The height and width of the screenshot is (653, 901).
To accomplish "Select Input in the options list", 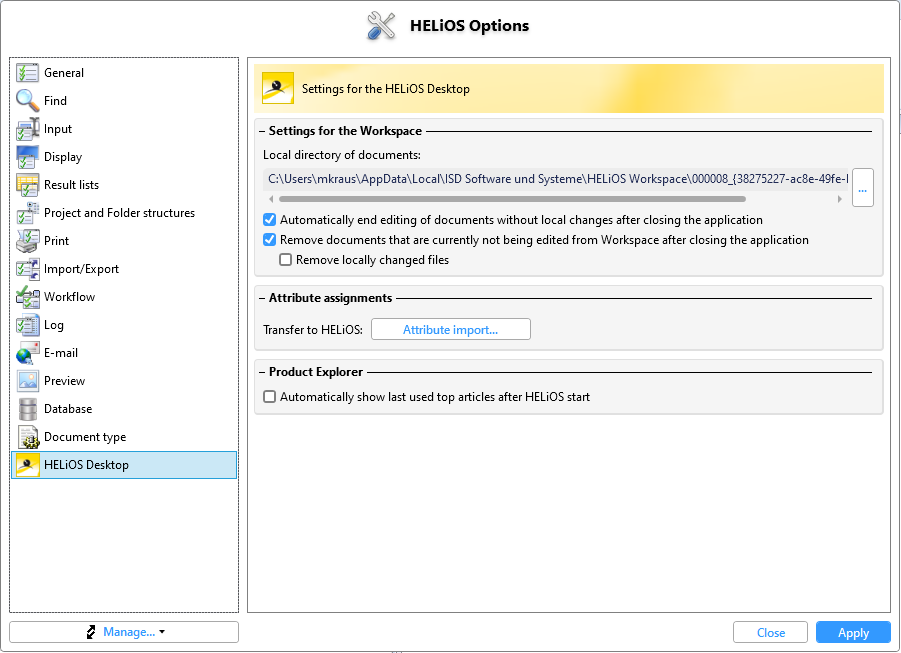I will [124, 129].
